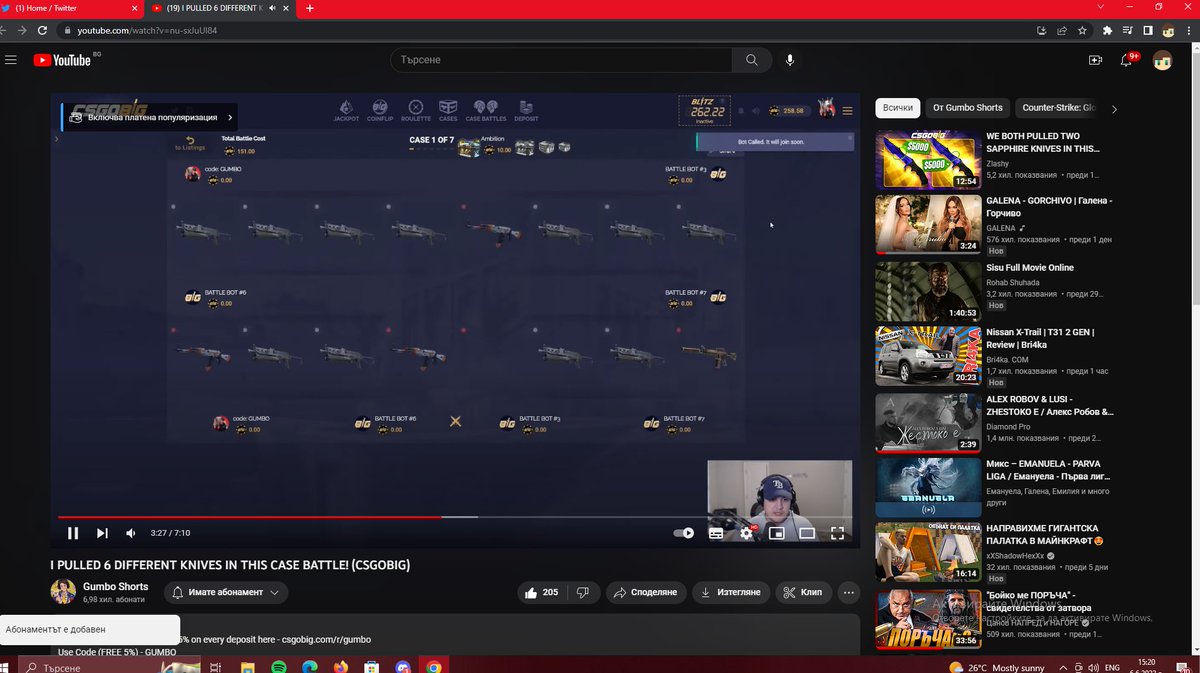Image resolution: width=1200 pixels, height=673 pixels.
Task: Switch to theater mode view
Action: tap(807, 533)
